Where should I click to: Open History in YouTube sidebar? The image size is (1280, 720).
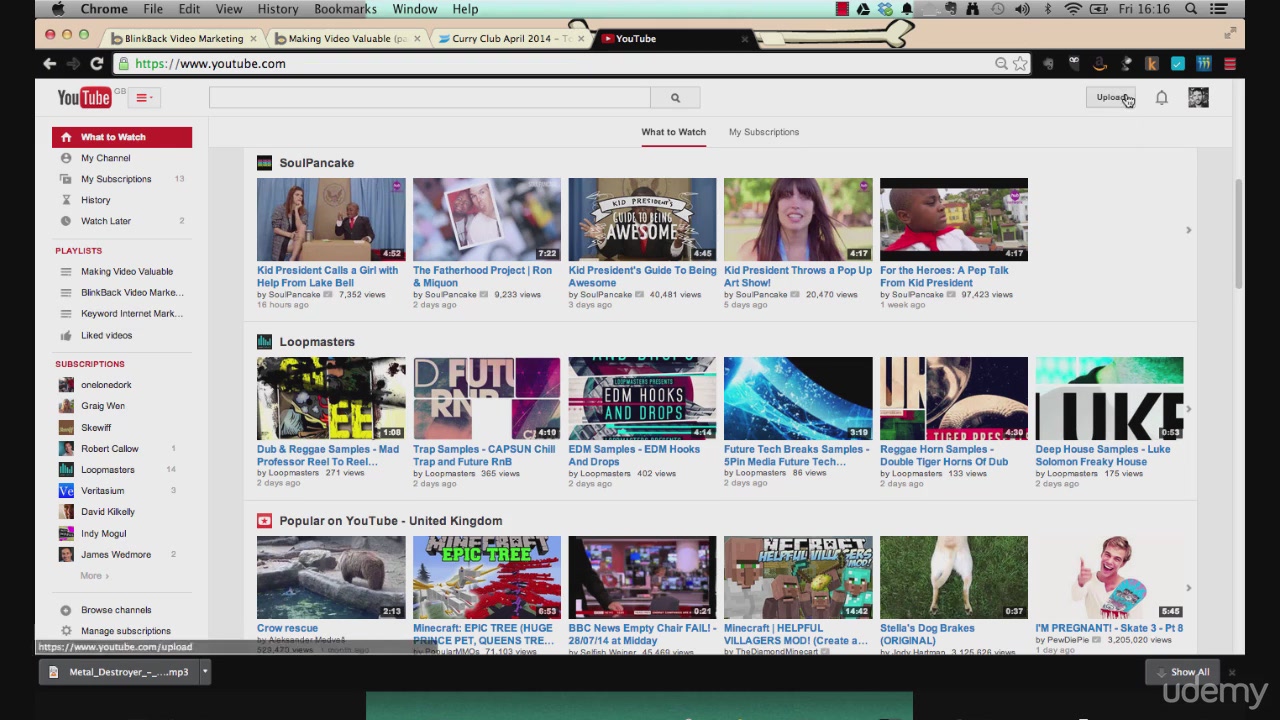point(95,200)
